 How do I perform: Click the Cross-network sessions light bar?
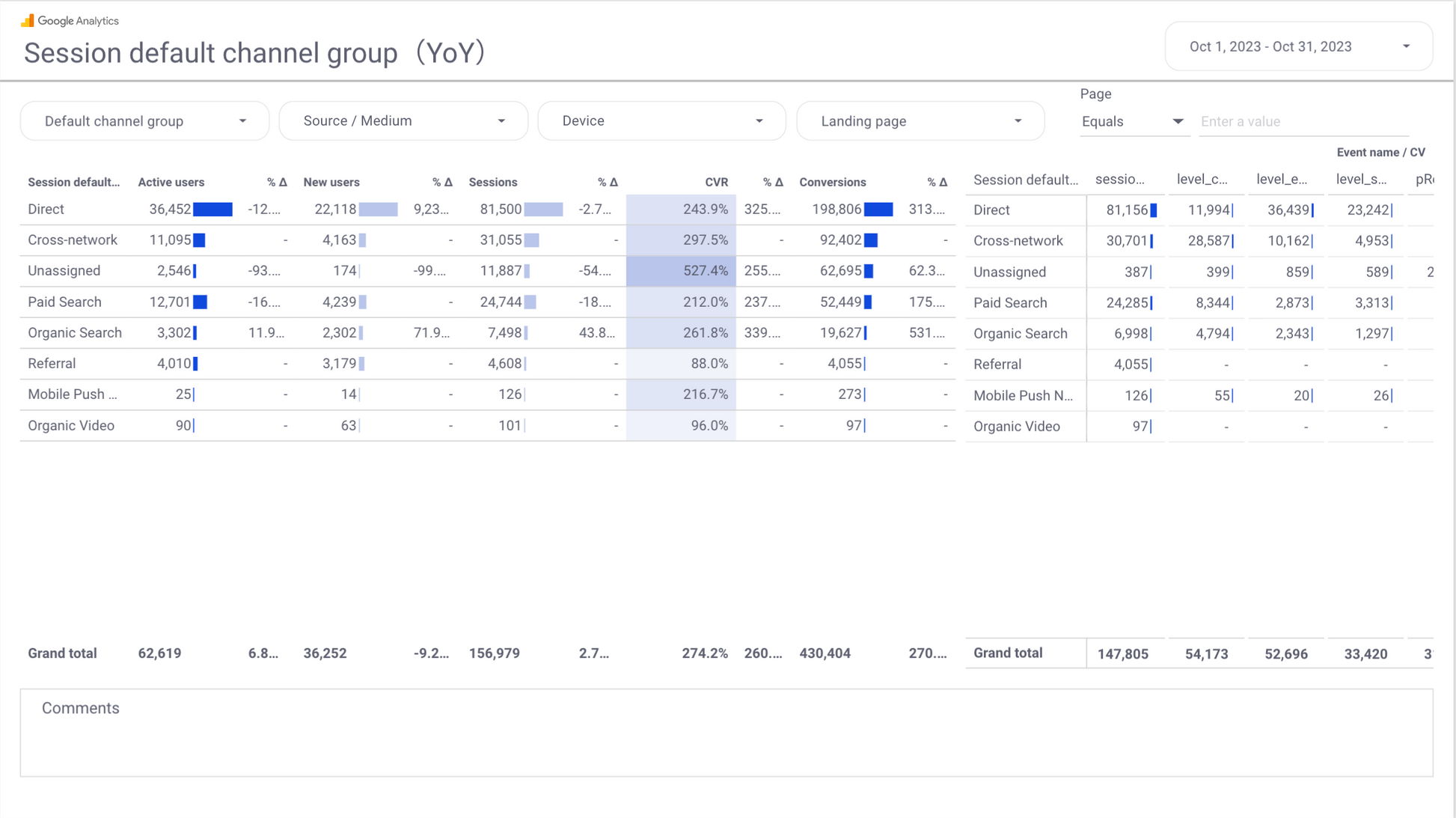[x=531, y=240]
